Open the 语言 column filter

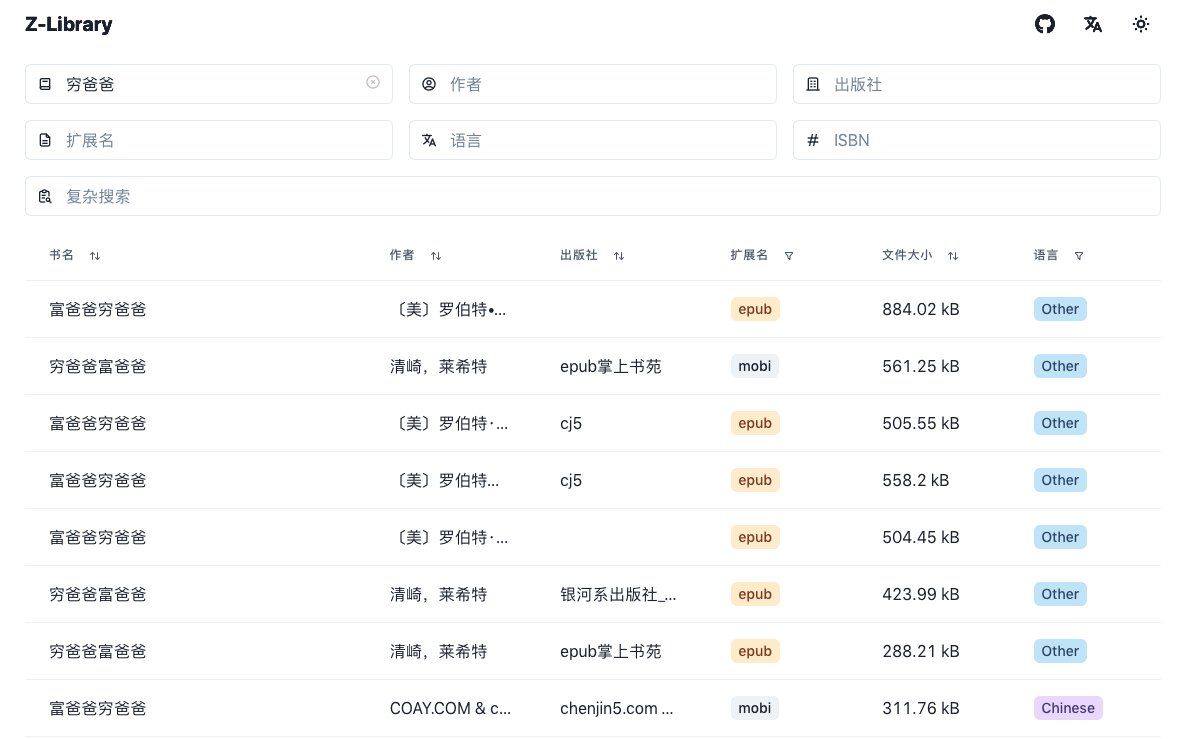(1079, 256)
